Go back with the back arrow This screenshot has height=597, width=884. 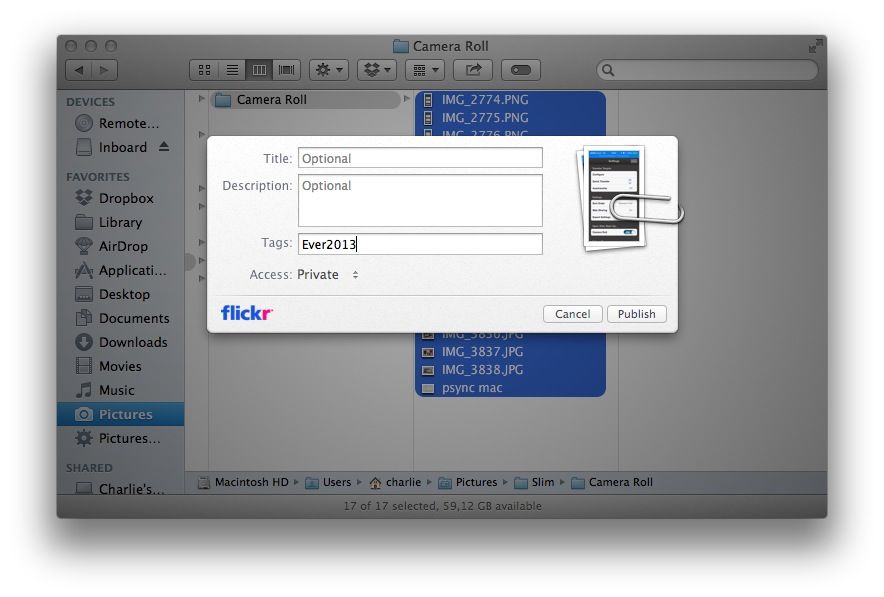[x=78, y=70]
